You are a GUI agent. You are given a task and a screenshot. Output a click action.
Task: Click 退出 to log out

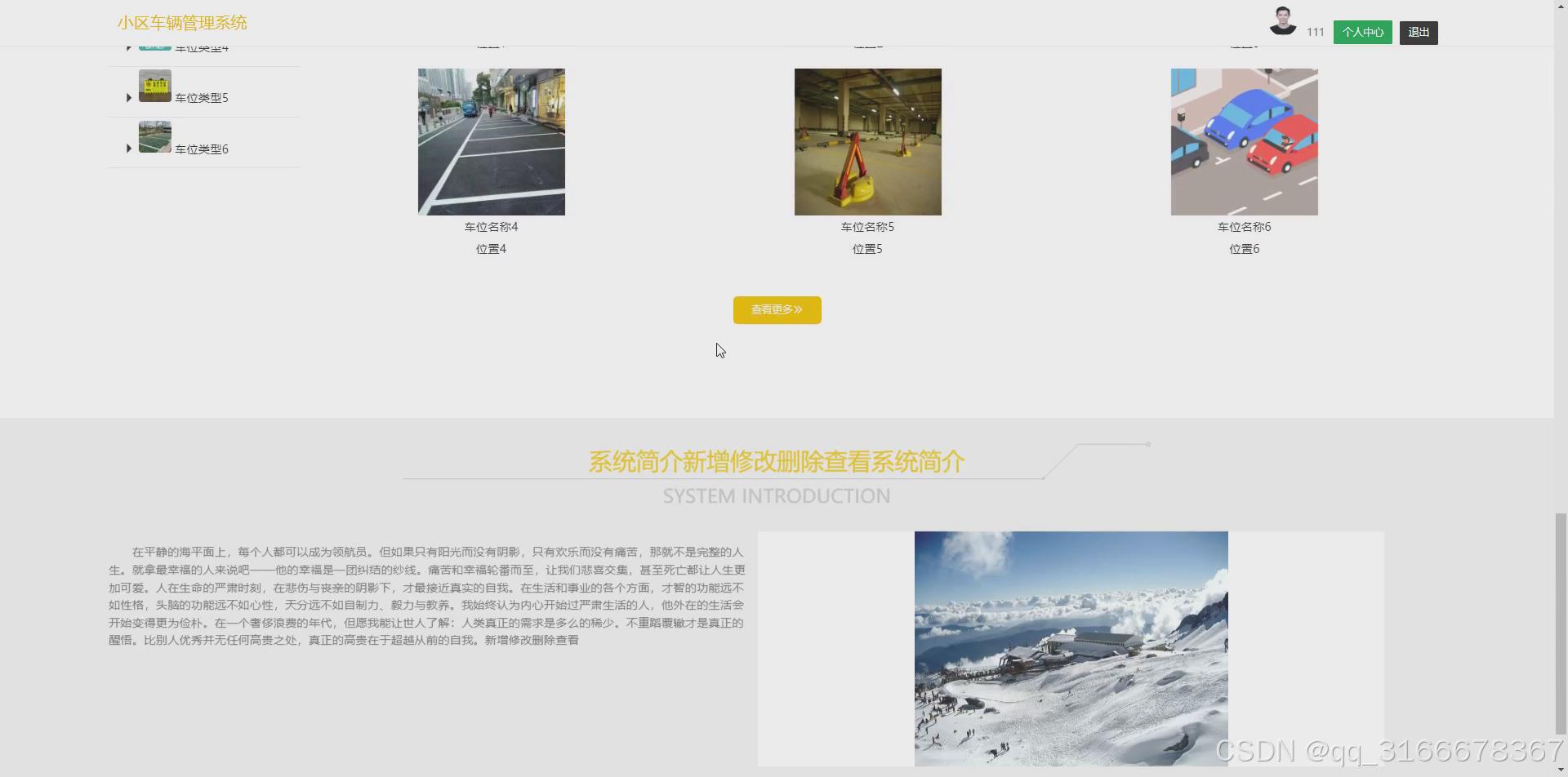coord(1419,33)
